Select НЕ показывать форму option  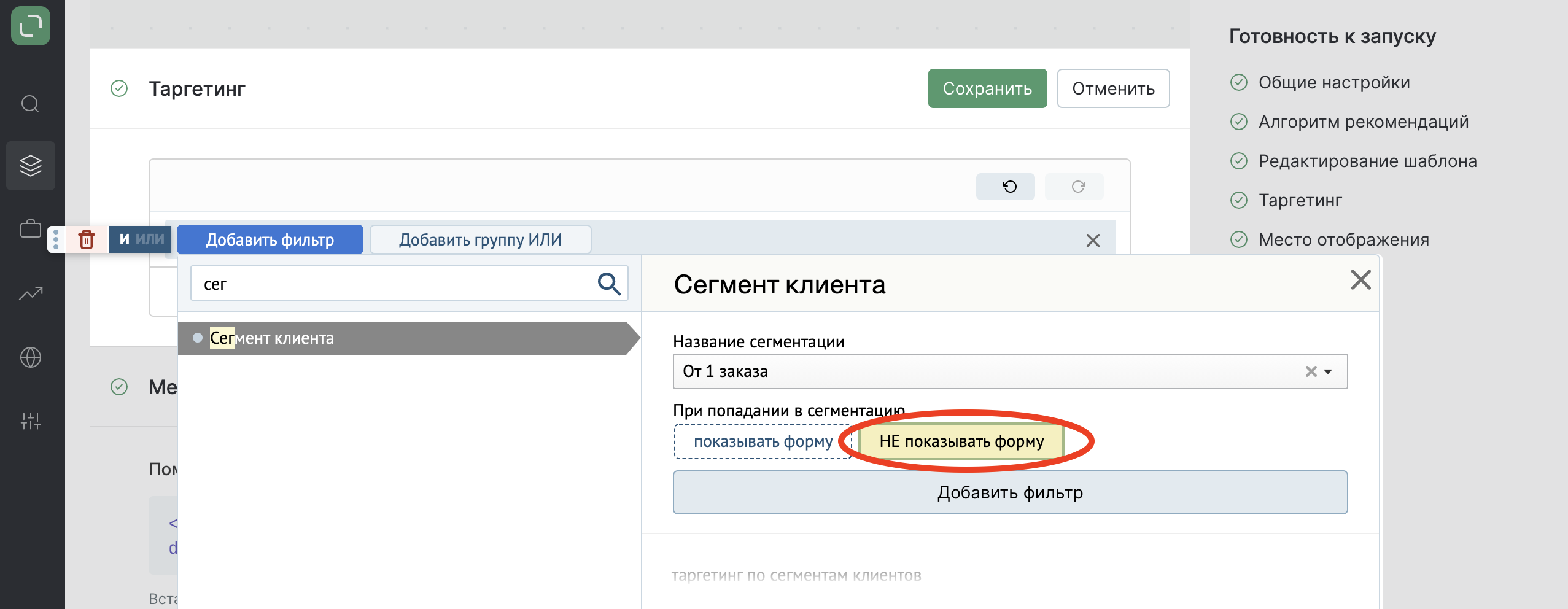(961, 441)
